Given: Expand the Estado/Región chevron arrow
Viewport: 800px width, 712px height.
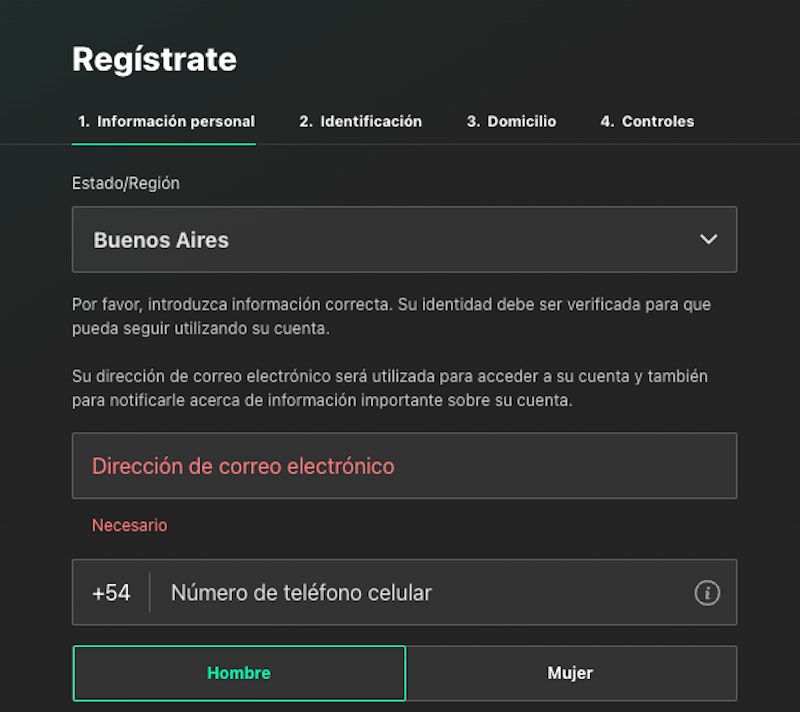Looking at the screenshot, I should pyautogui.click(x=709, y=240).
